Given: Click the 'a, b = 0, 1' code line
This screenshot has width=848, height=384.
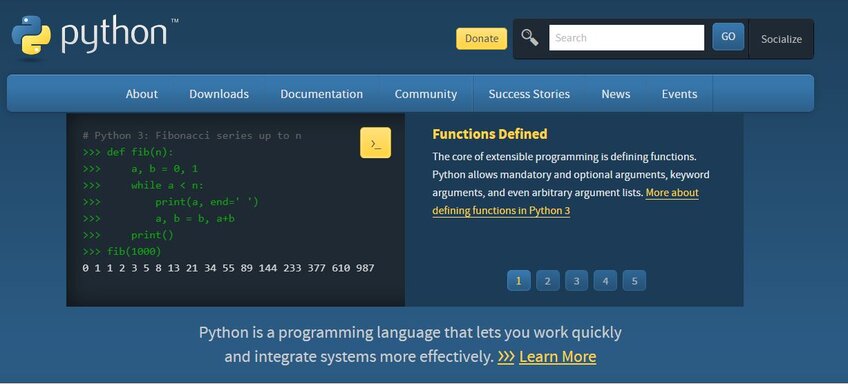Looking at the screenshot, I should [141, 169].
